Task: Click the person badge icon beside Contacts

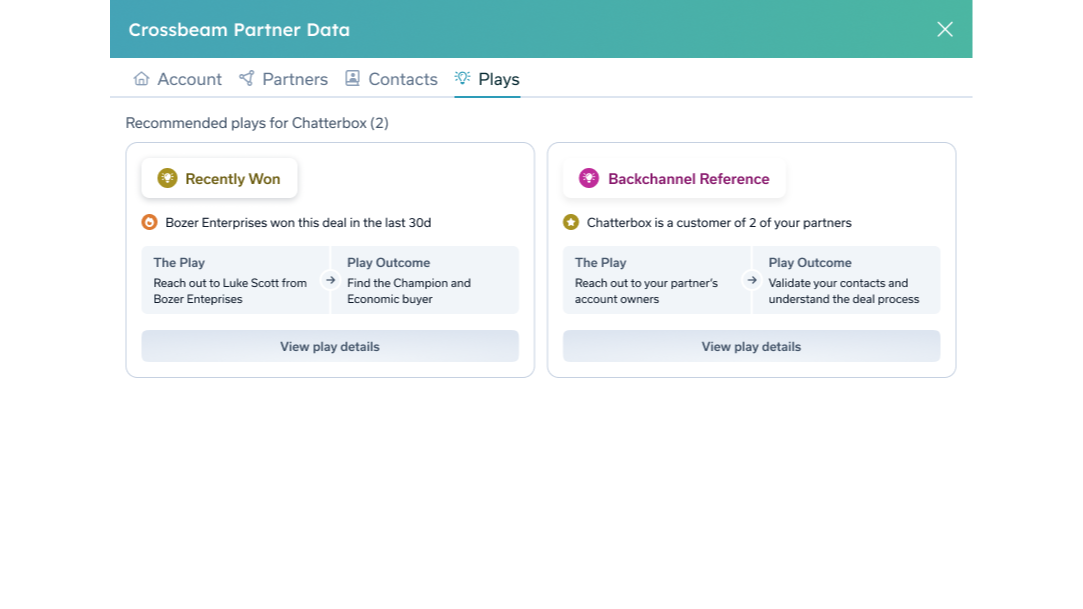Action: coord(352,79)
